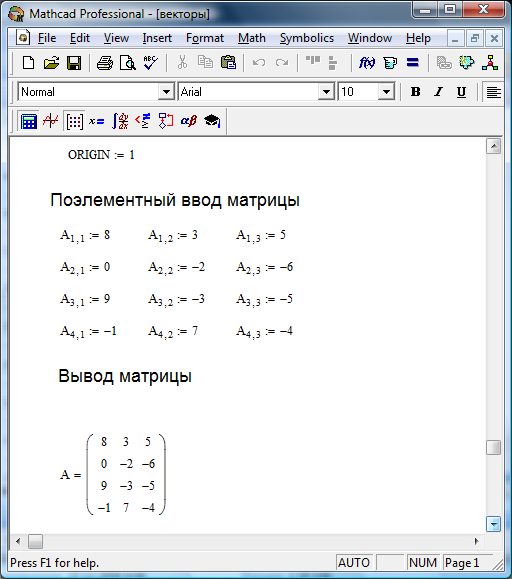Open the View menu
The height and width of the screenshot is (579, 512).
click(116, 38)
